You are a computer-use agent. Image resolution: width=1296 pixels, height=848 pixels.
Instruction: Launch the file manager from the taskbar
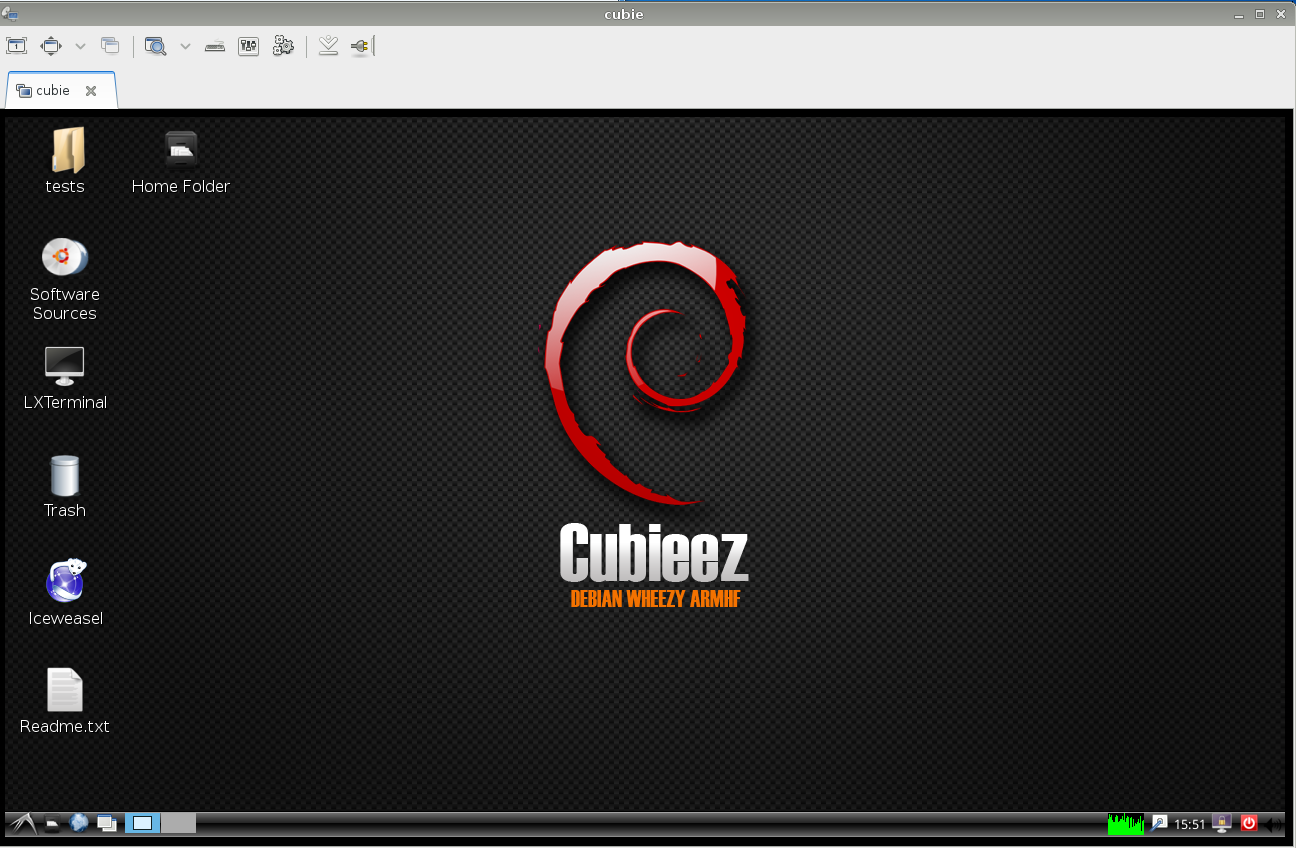[53, 824]
